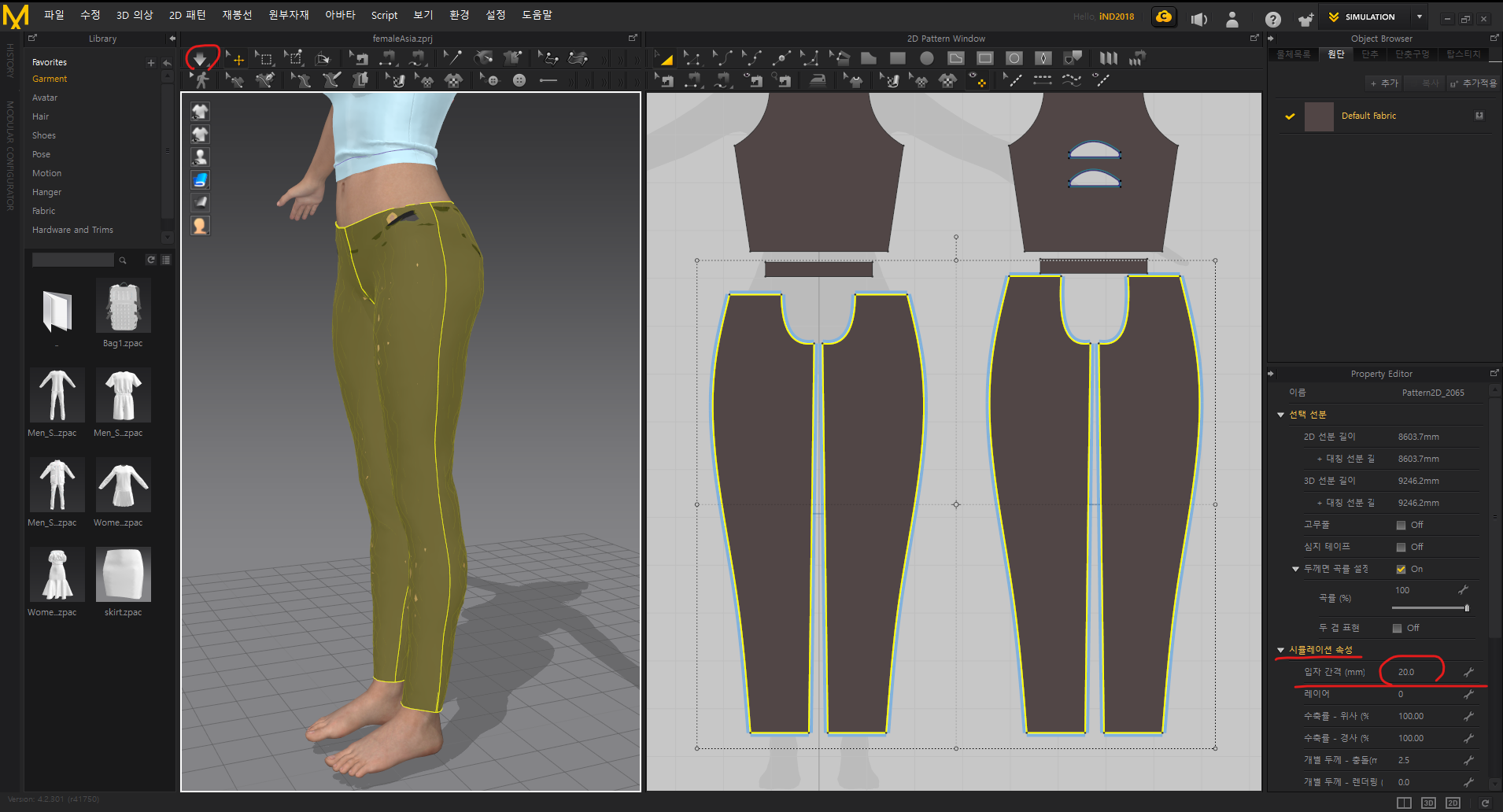Viewport: 1503px width, 812px height.
Task: Select the Rectangle pattern tool
Action: [897, 58]
